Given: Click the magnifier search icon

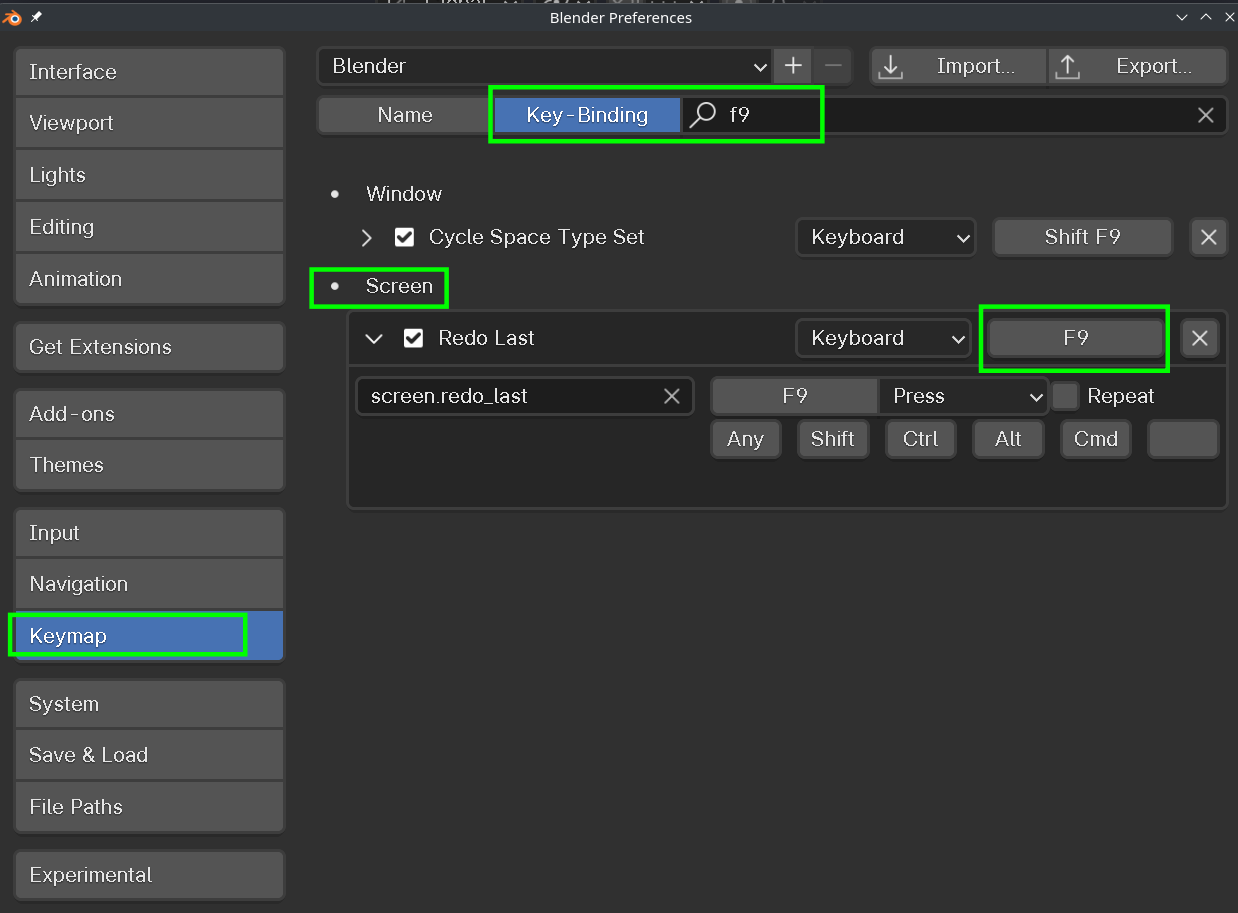Looking at the screenshot, I should pos(704,115).
